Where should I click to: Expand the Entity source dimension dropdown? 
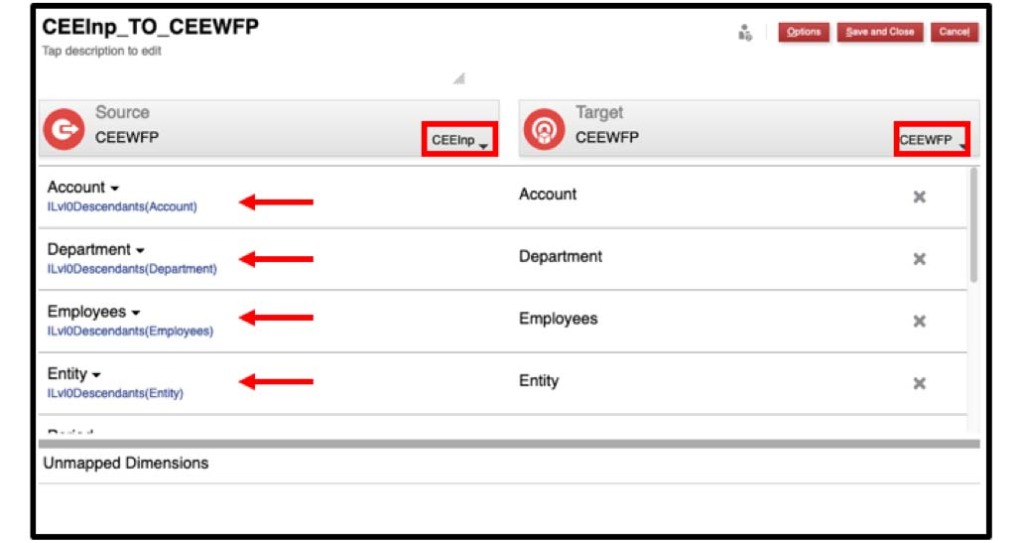[x=97, y=375]
